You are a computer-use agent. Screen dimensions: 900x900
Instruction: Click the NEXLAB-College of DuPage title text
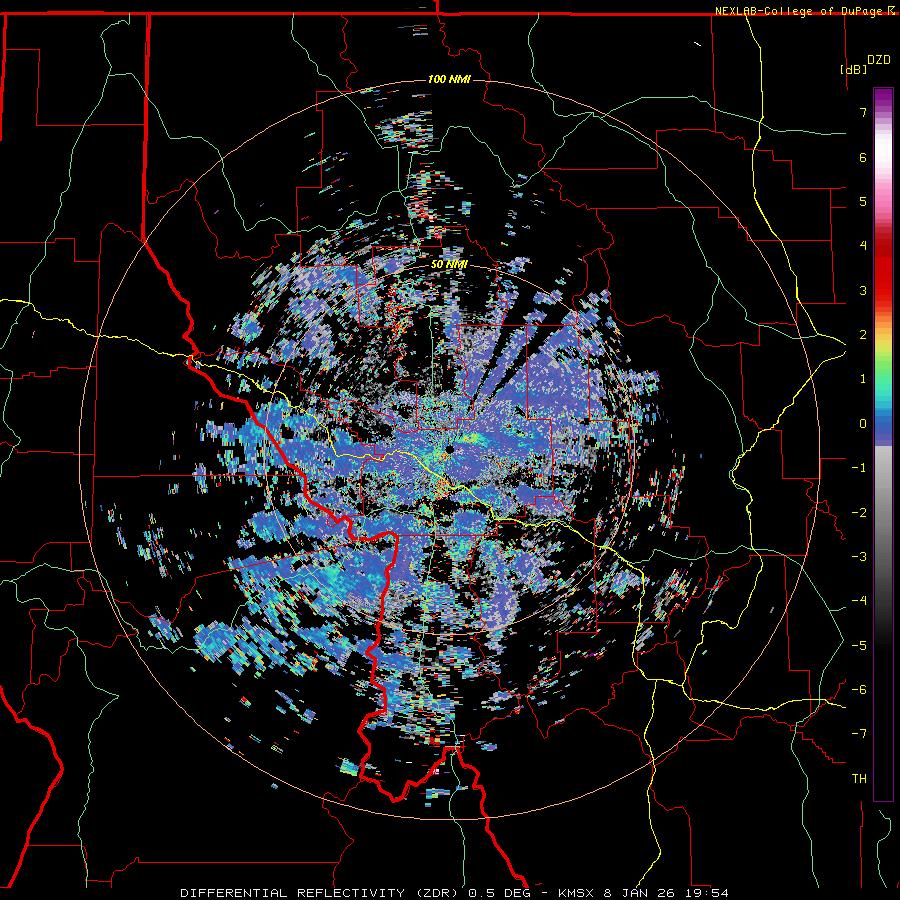[x=799, y=11]
